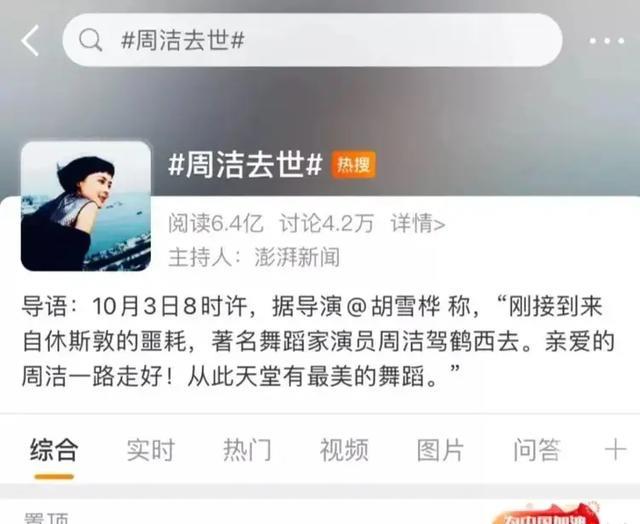
Task: Open the 视频 tab
Action: point(344,450)
